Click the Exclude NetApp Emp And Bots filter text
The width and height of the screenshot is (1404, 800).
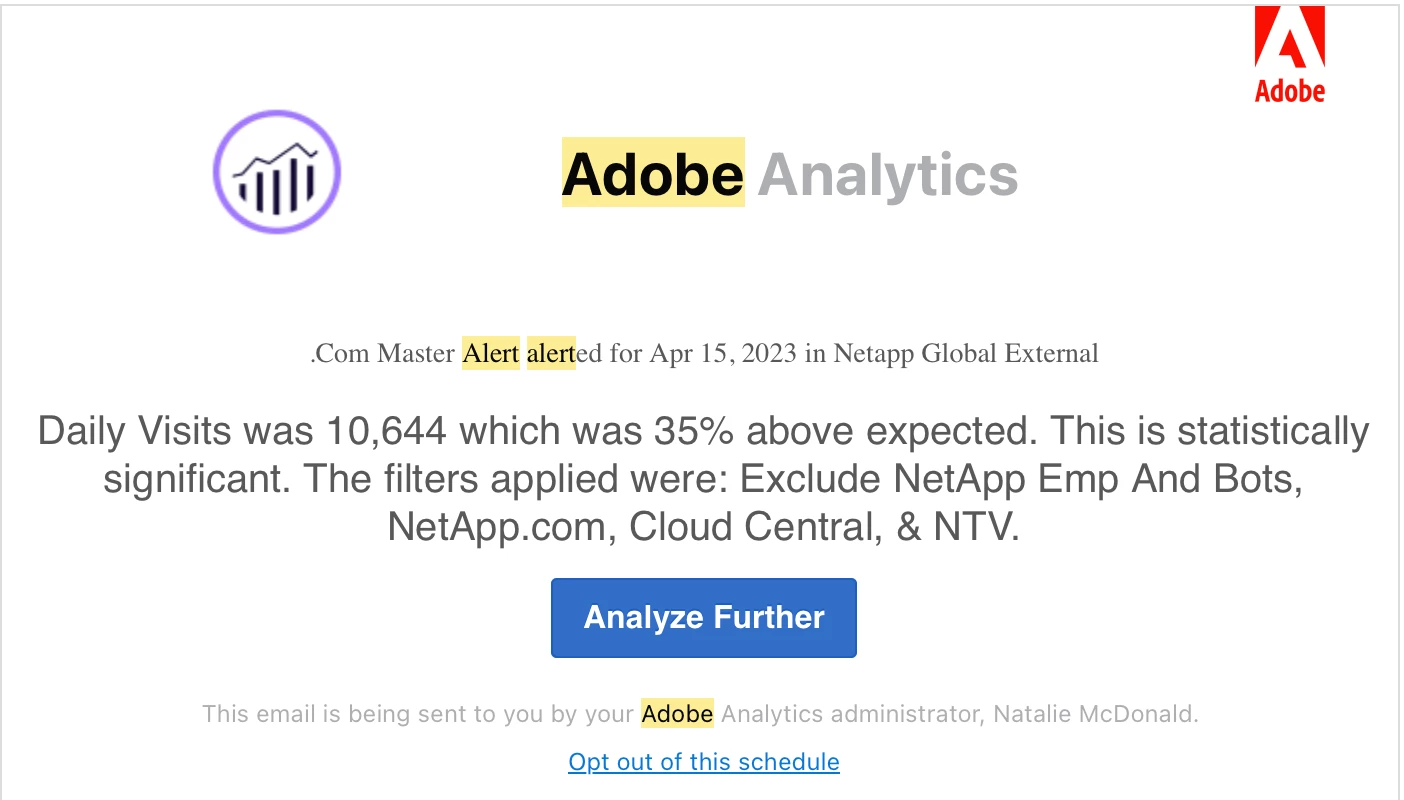tap(1020, 480)
